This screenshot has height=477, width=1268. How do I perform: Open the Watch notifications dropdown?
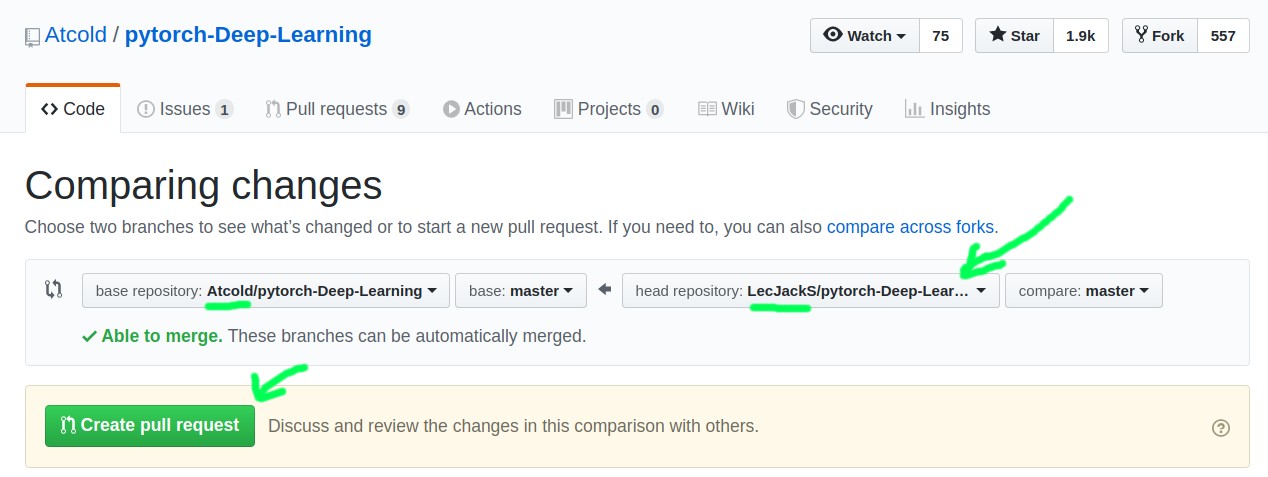click(x=864, y=36)
